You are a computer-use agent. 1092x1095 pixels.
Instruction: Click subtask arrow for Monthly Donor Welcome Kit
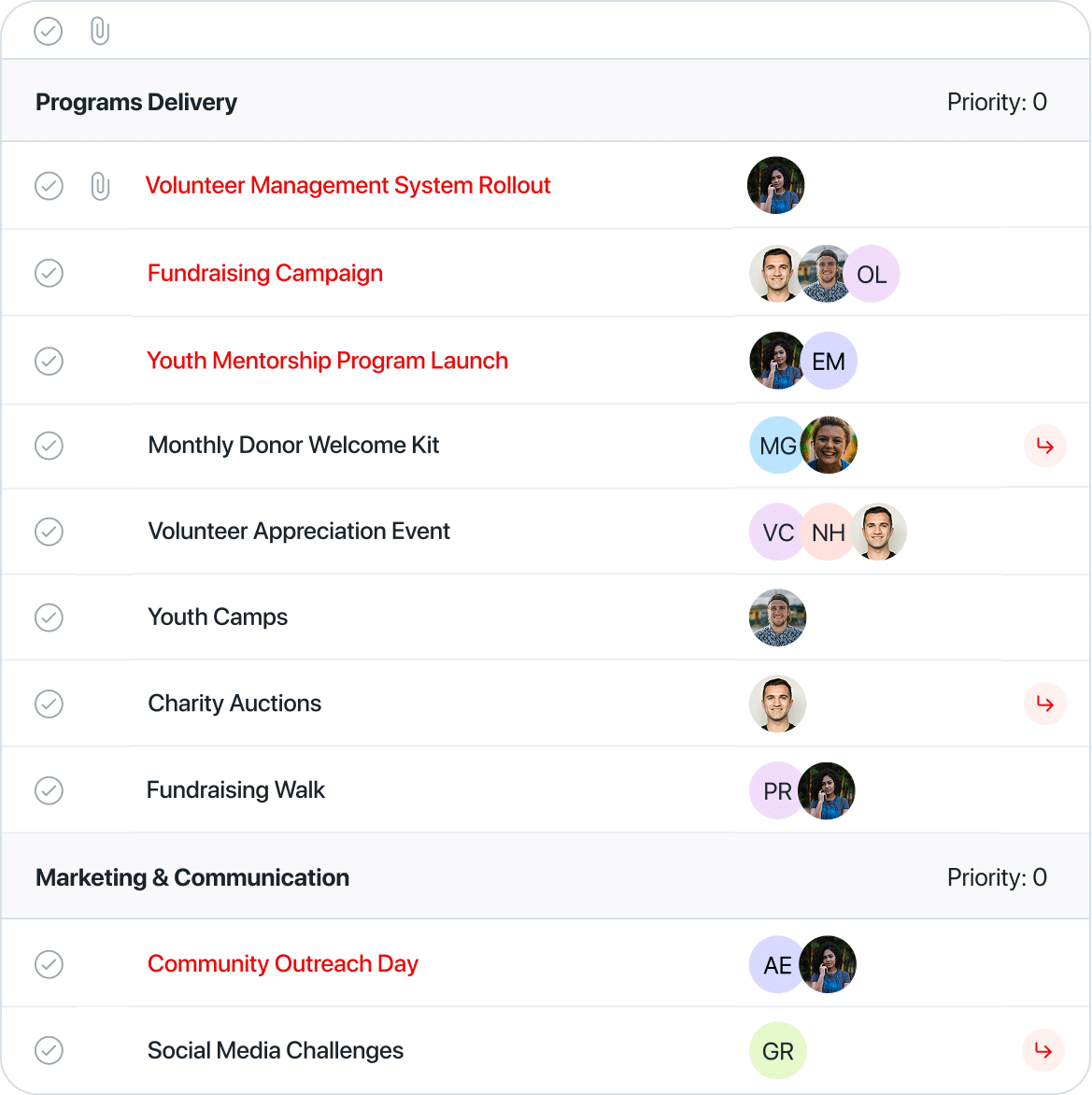tap(1044, 446)
